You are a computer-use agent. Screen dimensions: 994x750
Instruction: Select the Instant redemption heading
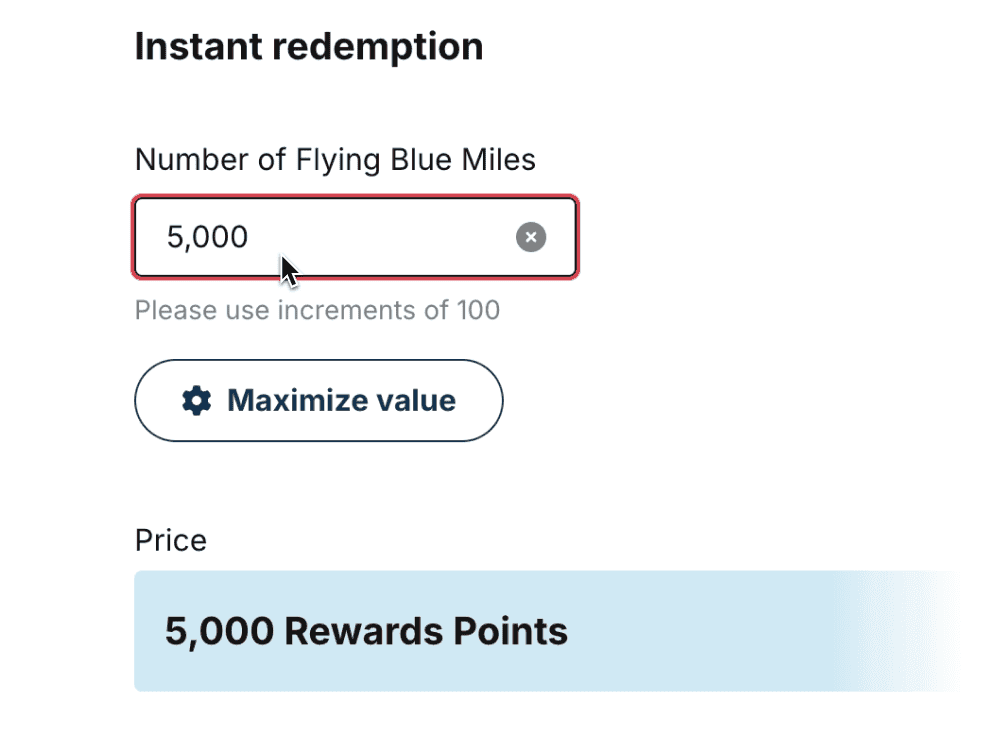(x=308, y=46)
